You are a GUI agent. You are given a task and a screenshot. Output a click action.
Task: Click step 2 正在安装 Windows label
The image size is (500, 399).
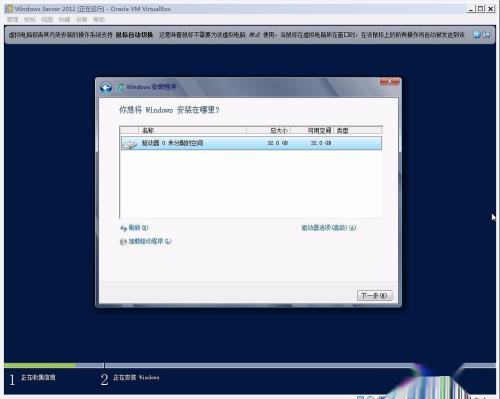(x=136, y=377)
